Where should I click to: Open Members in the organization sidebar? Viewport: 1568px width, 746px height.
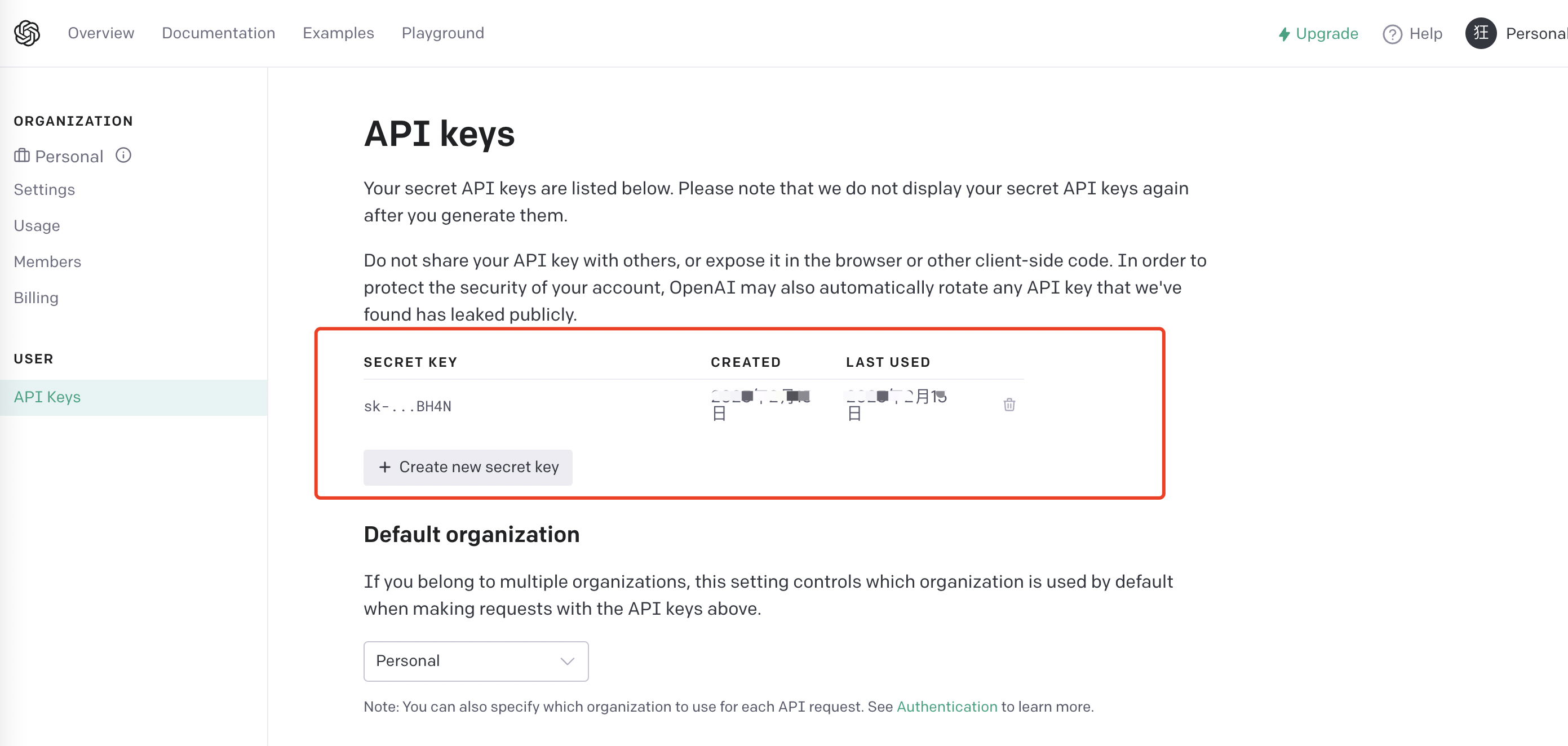[x=47, y=261]
